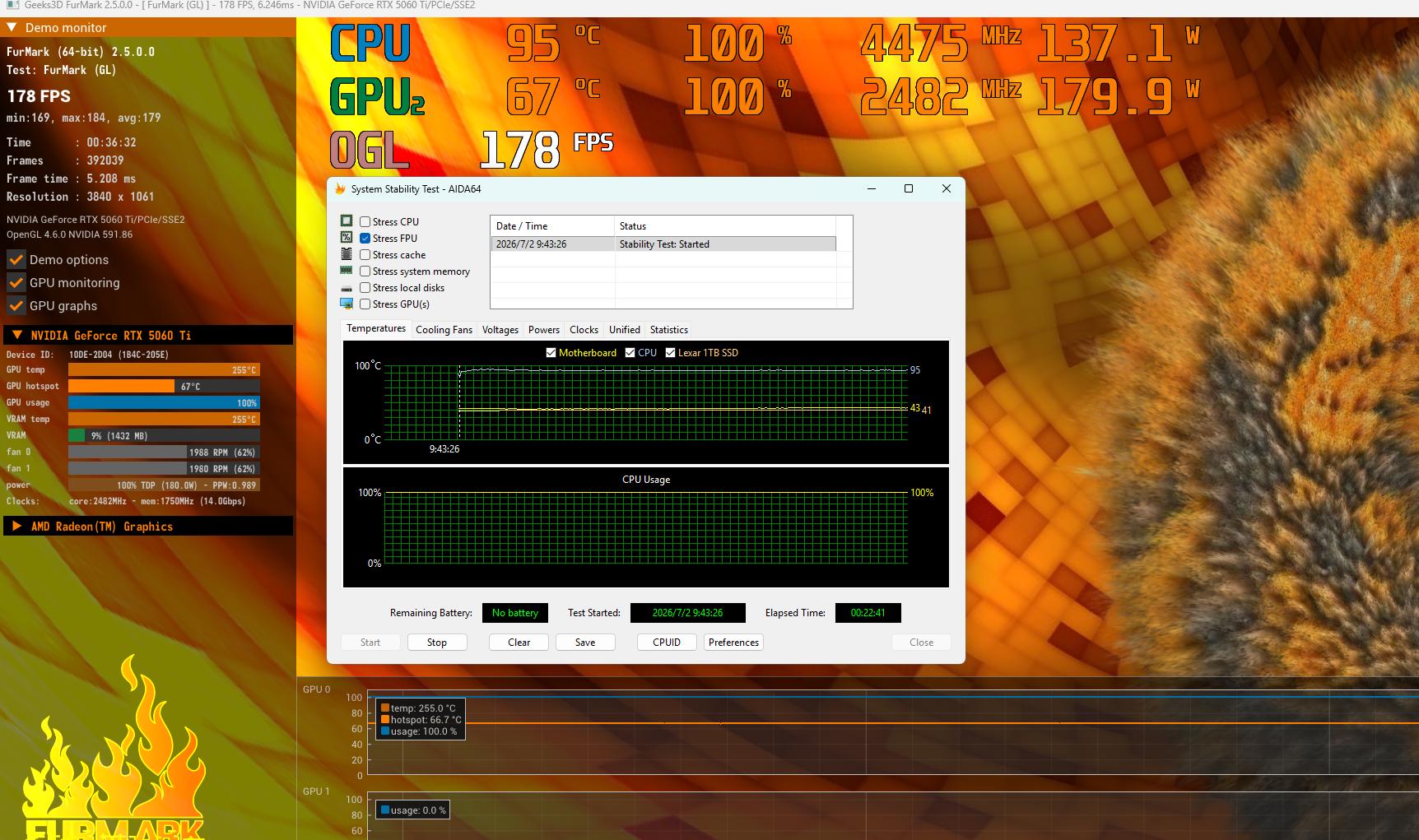Toggle the CPU temperature graph checkbox
The width and height of the screenshot is (1419, 840).
tap(630, 353)
